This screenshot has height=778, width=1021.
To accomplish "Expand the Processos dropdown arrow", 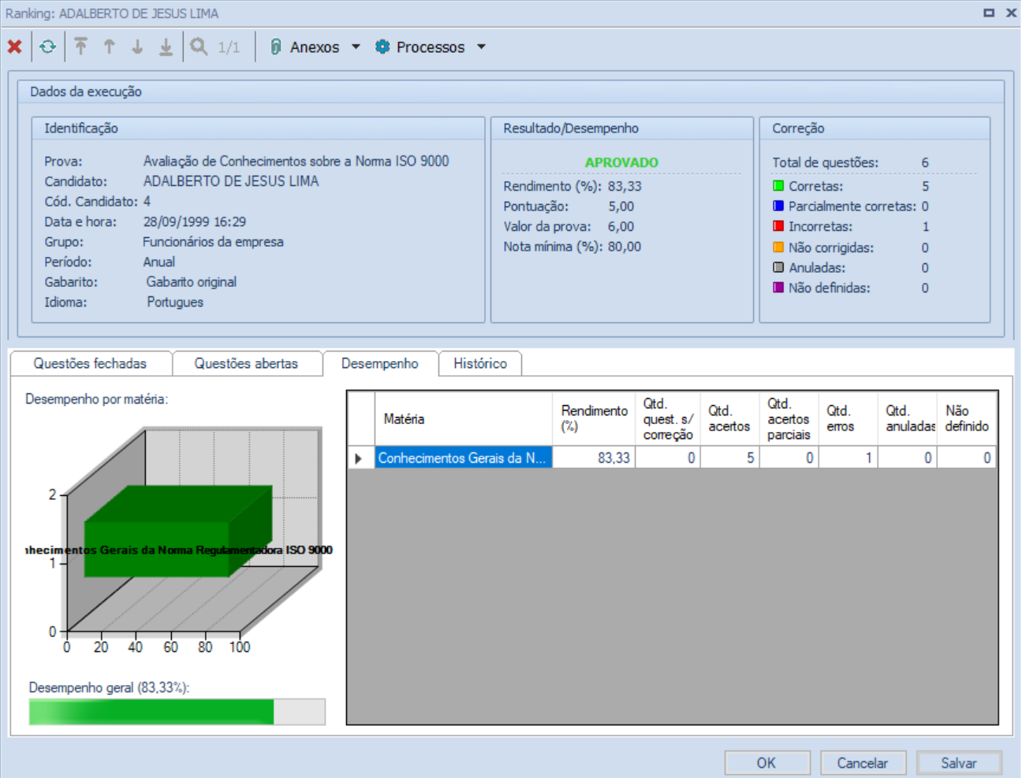I will 481,47.
